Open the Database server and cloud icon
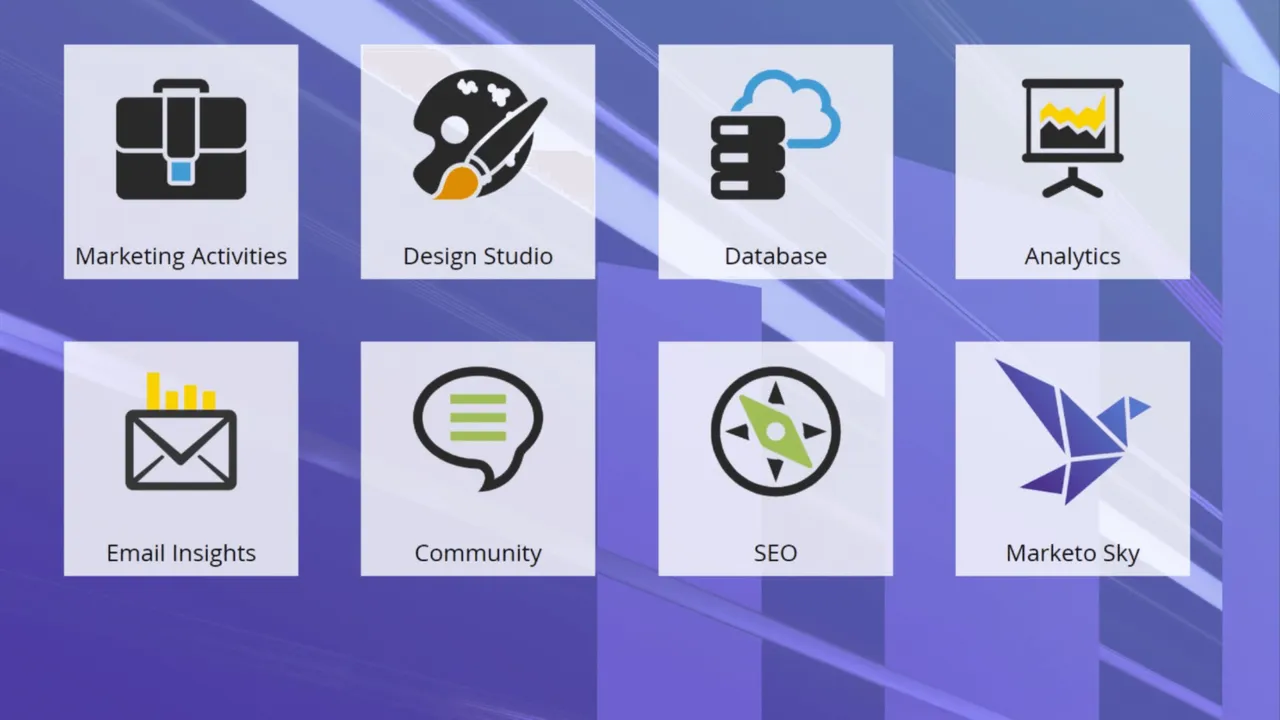This screenshot has width=1280, height=720. [775, 134]
